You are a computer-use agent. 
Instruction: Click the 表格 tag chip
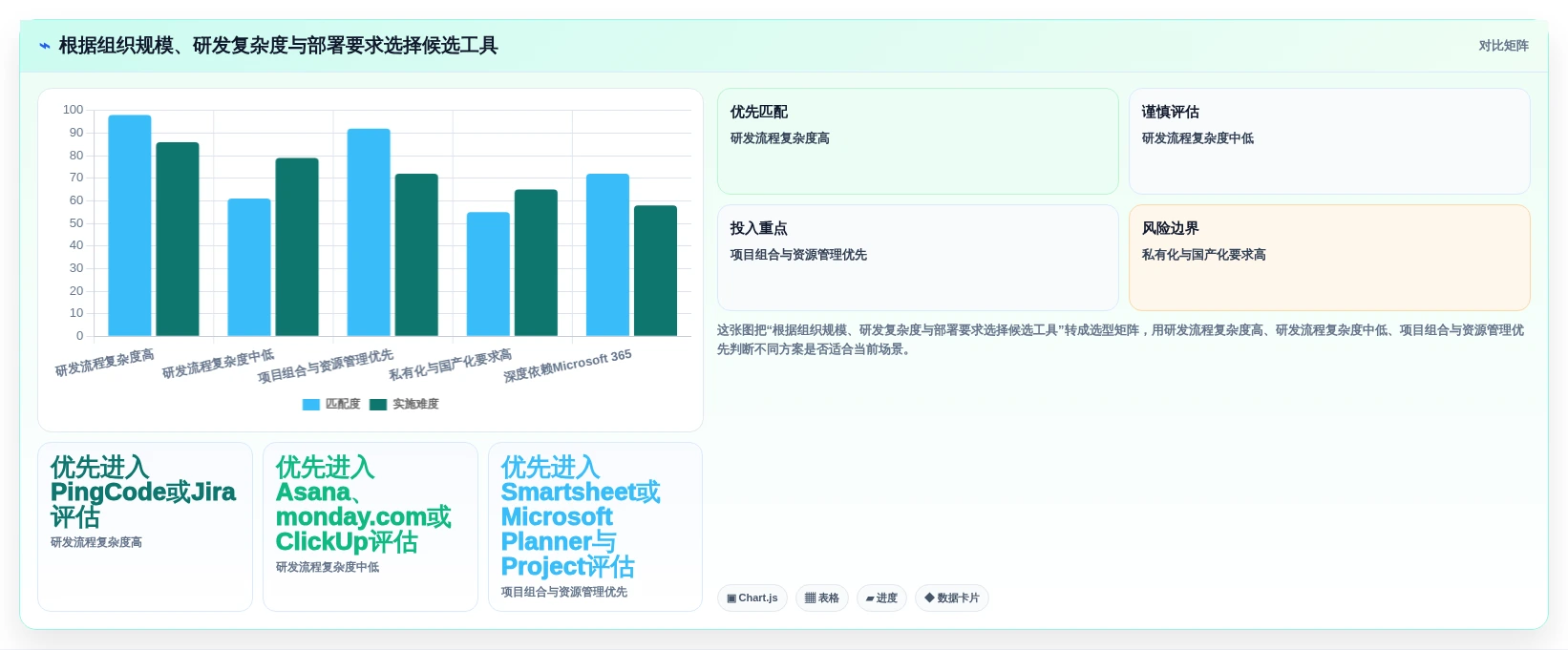[822, 598]
